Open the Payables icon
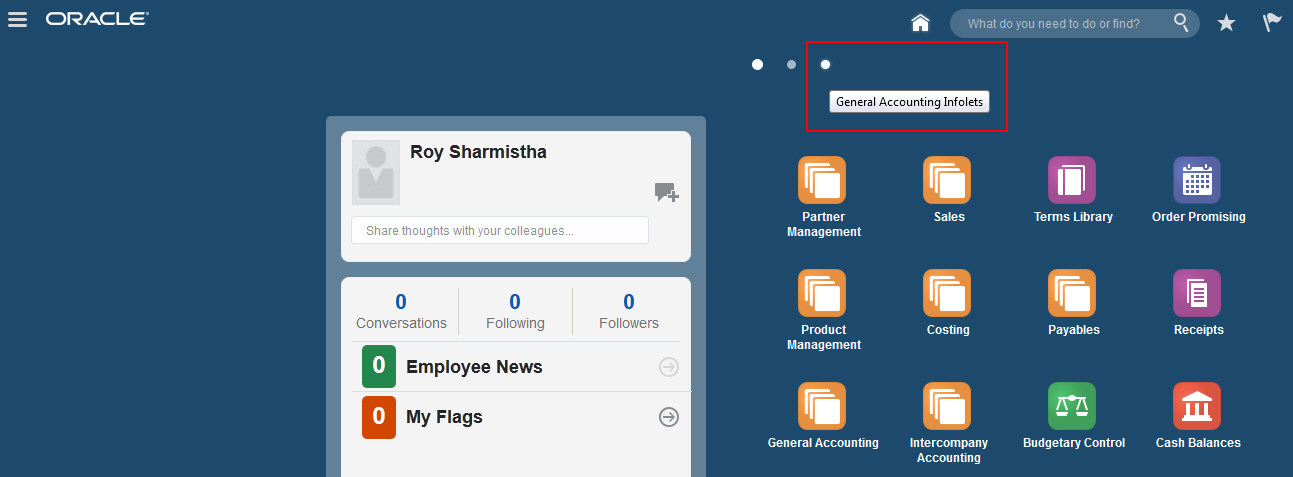This screenshot has width=1293, height=477. pyautogui.click(x=1072, y=294)
